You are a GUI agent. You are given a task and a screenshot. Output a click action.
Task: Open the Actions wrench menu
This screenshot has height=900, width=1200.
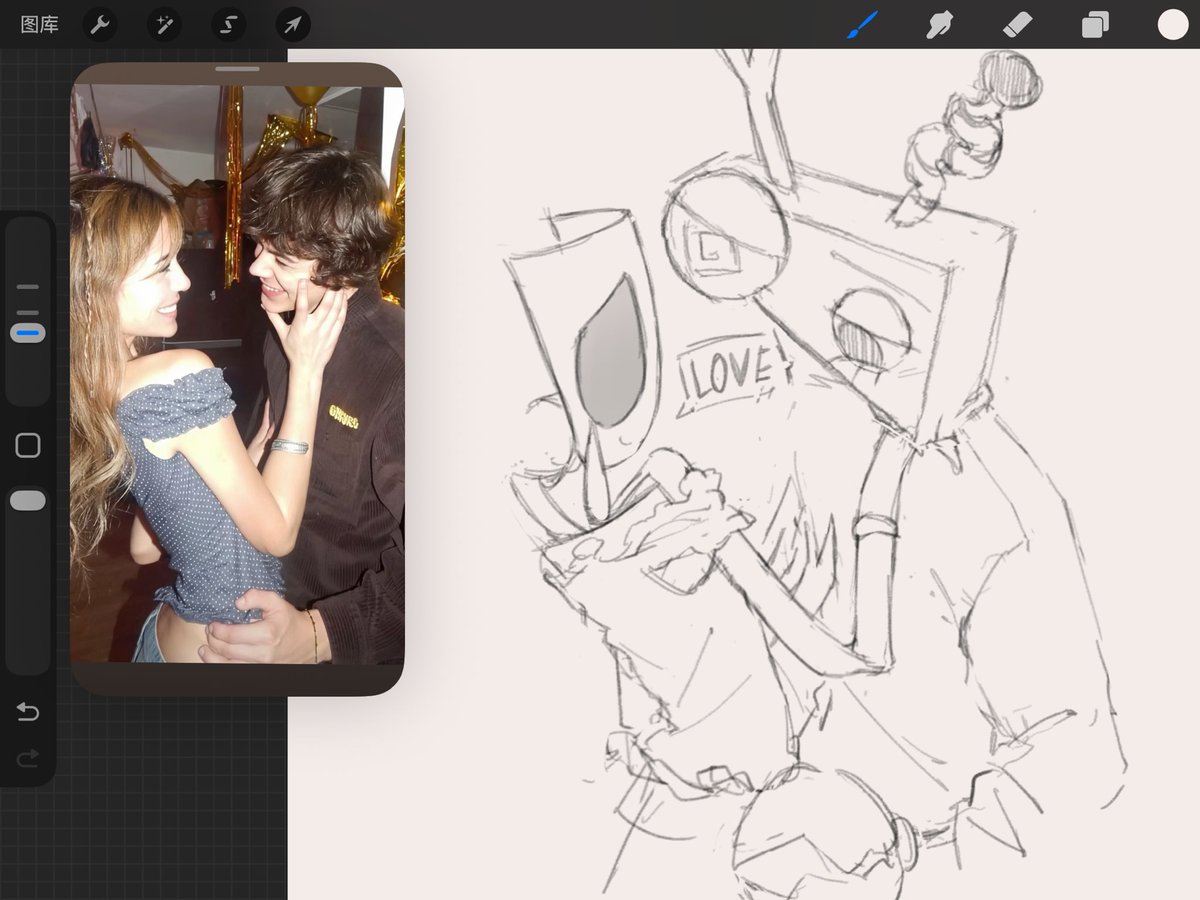(99, 24)
